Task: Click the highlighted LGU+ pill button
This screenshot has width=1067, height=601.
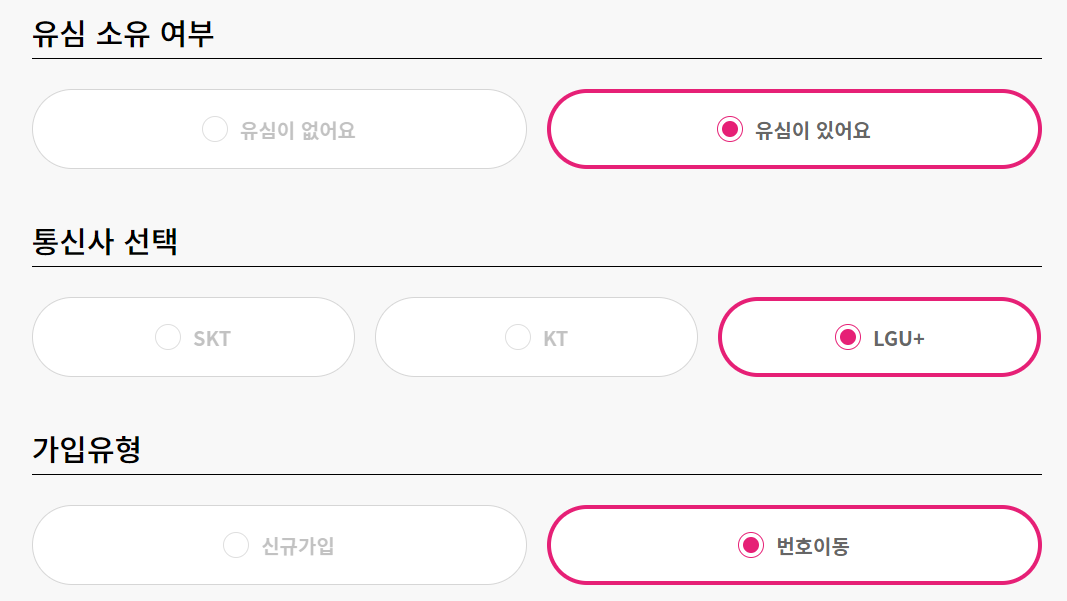Action: (878, 337)
